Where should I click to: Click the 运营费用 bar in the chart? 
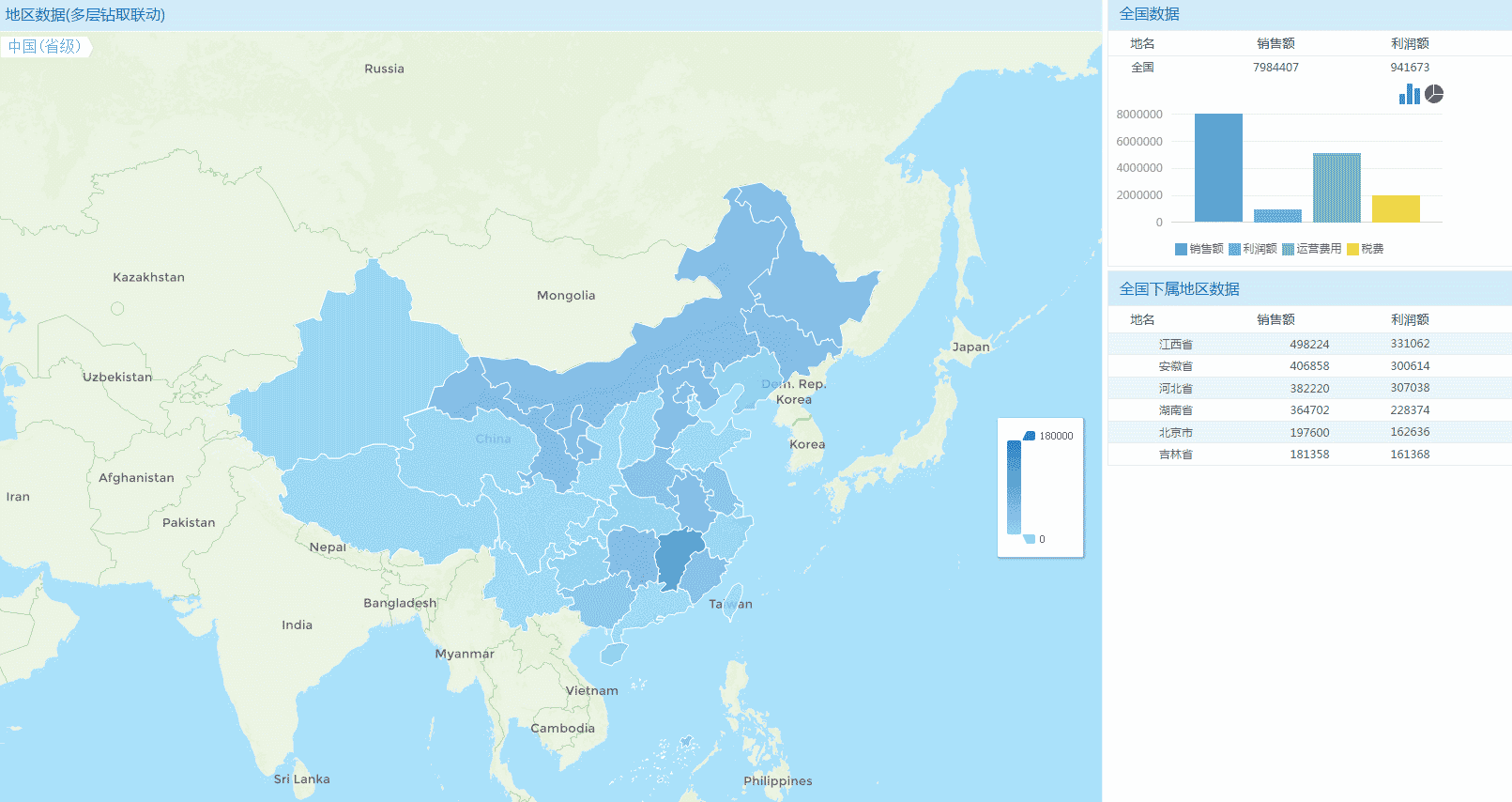point(1336,188)
